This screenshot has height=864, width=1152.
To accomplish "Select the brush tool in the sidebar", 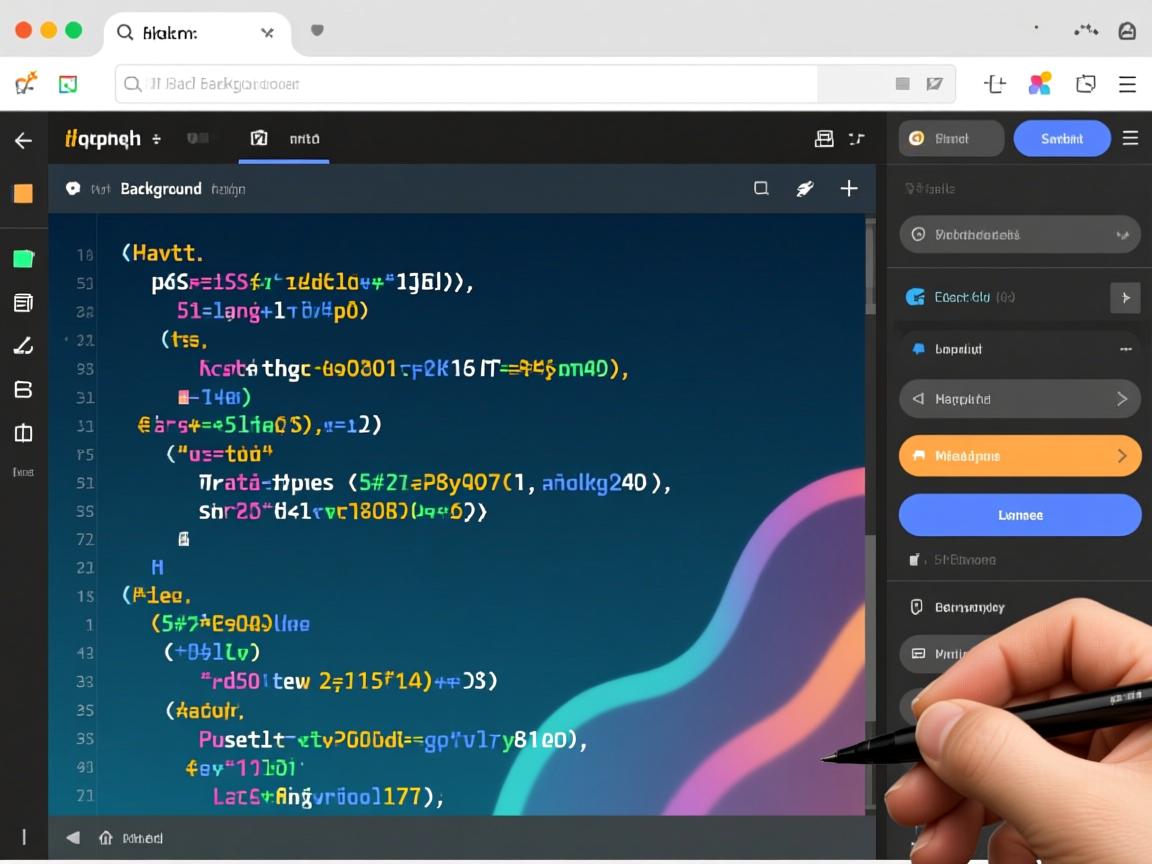I will pyautogui.click(x=23, y=346).
